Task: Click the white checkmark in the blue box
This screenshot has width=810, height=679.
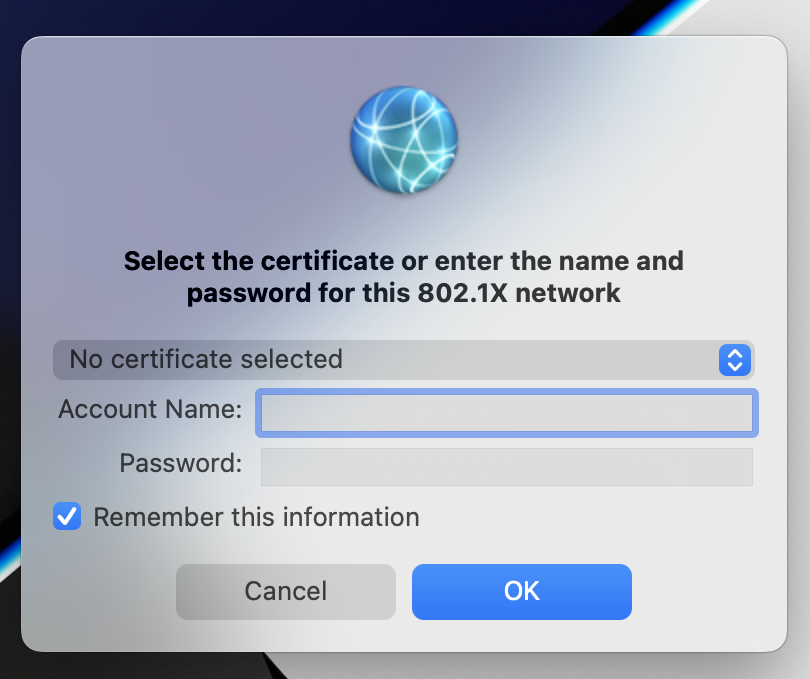Action: pyautogui.click(x=67, y=517)
